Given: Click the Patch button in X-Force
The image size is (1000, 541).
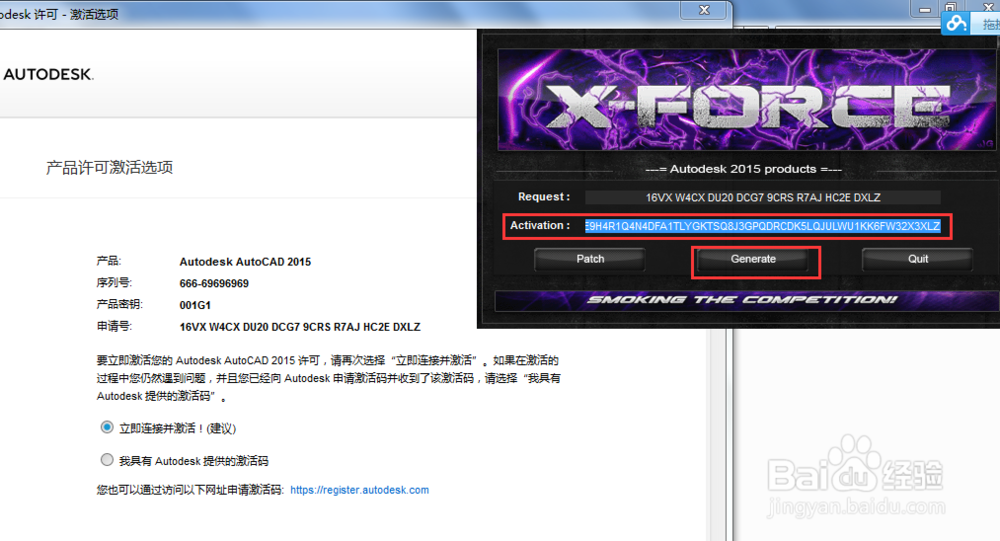Looking at the screenshot, I should [590, 259].
